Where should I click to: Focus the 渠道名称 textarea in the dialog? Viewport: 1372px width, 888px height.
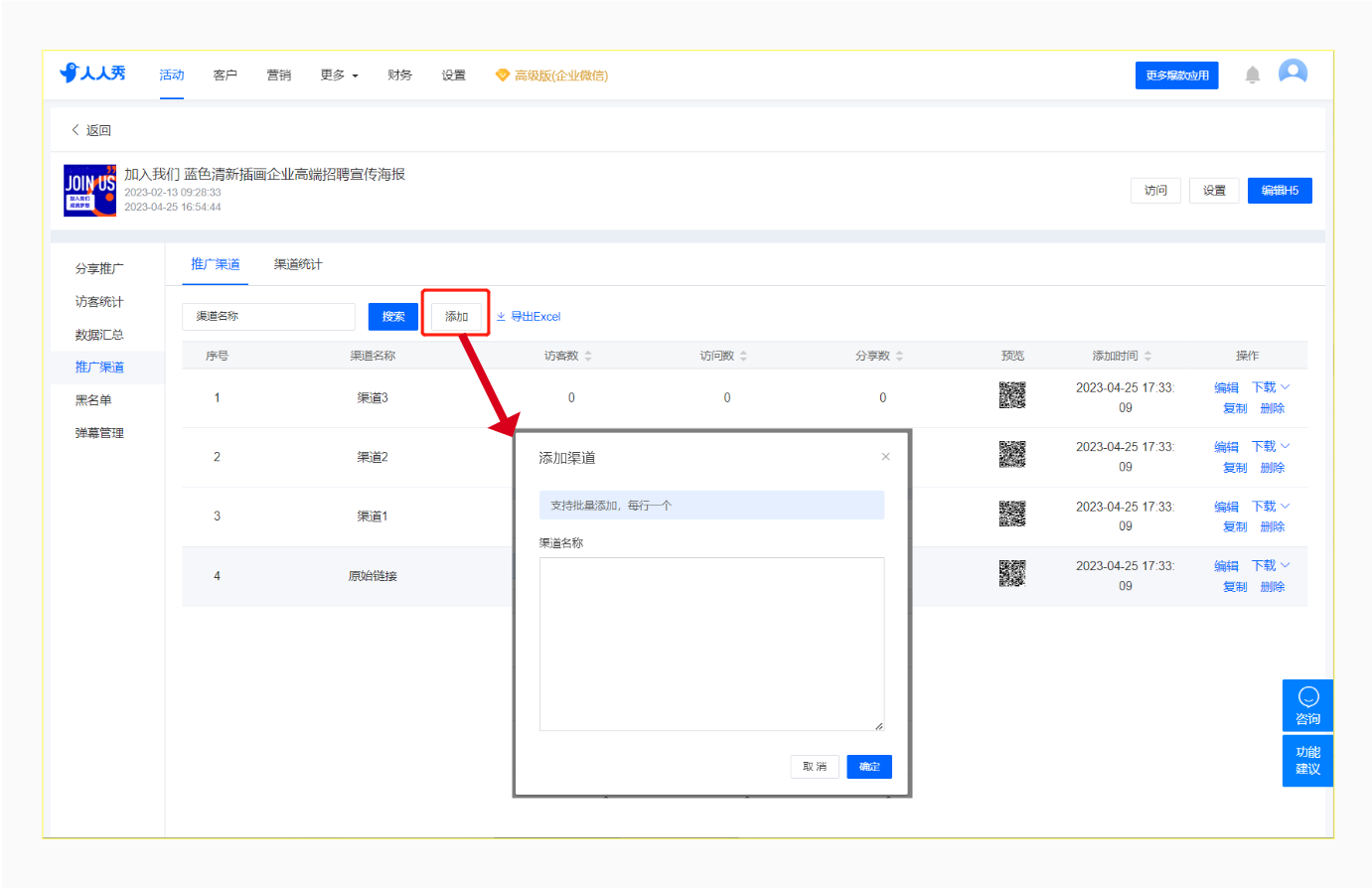[711, 645]
